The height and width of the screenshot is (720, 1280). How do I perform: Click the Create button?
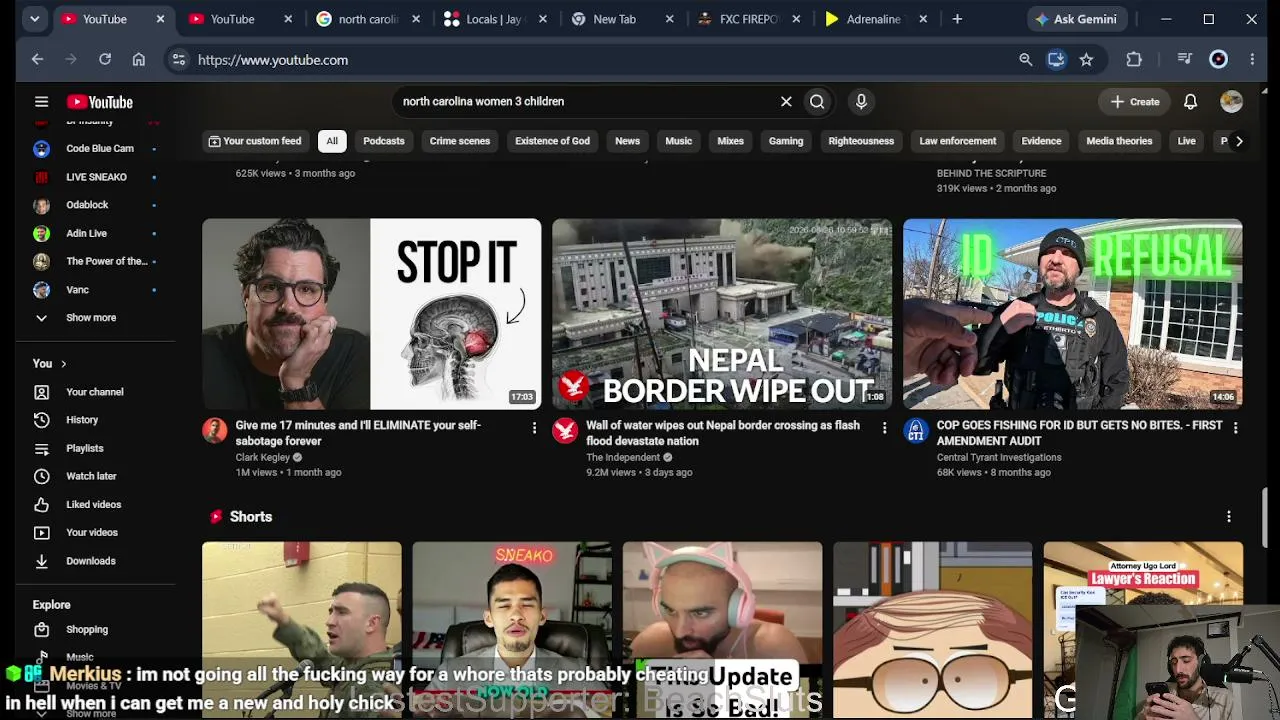(x=1134, y=101)
